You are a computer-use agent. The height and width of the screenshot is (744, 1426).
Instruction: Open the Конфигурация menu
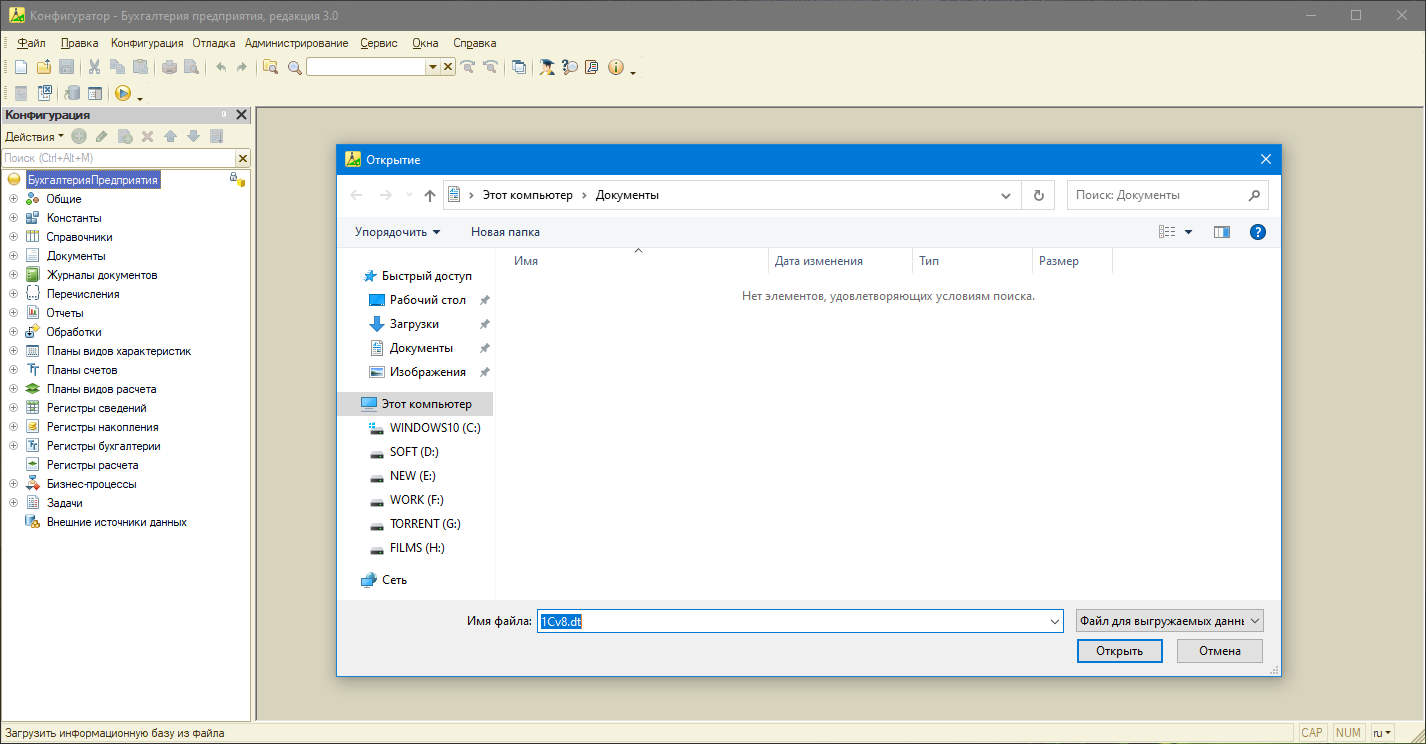tap(147, 43)
